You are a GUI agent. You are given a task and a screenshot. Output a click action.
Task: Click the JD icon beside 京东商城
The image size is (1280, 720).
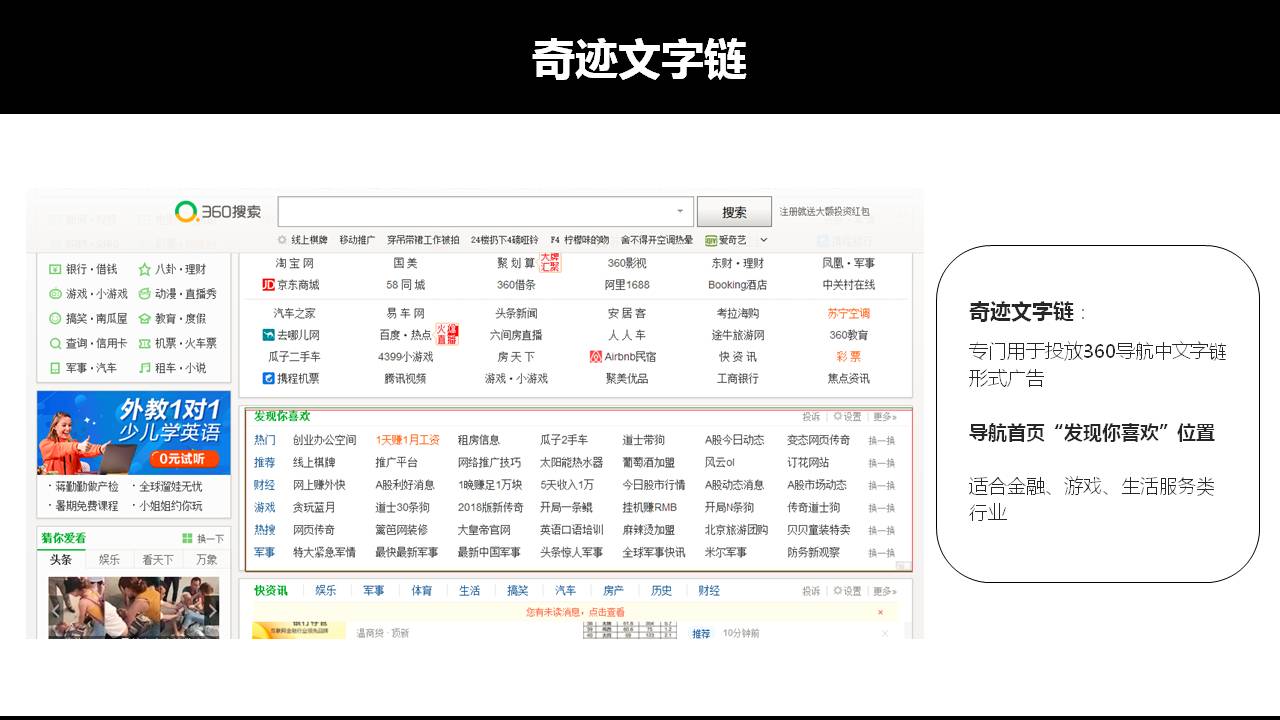[x=268, y=285]
